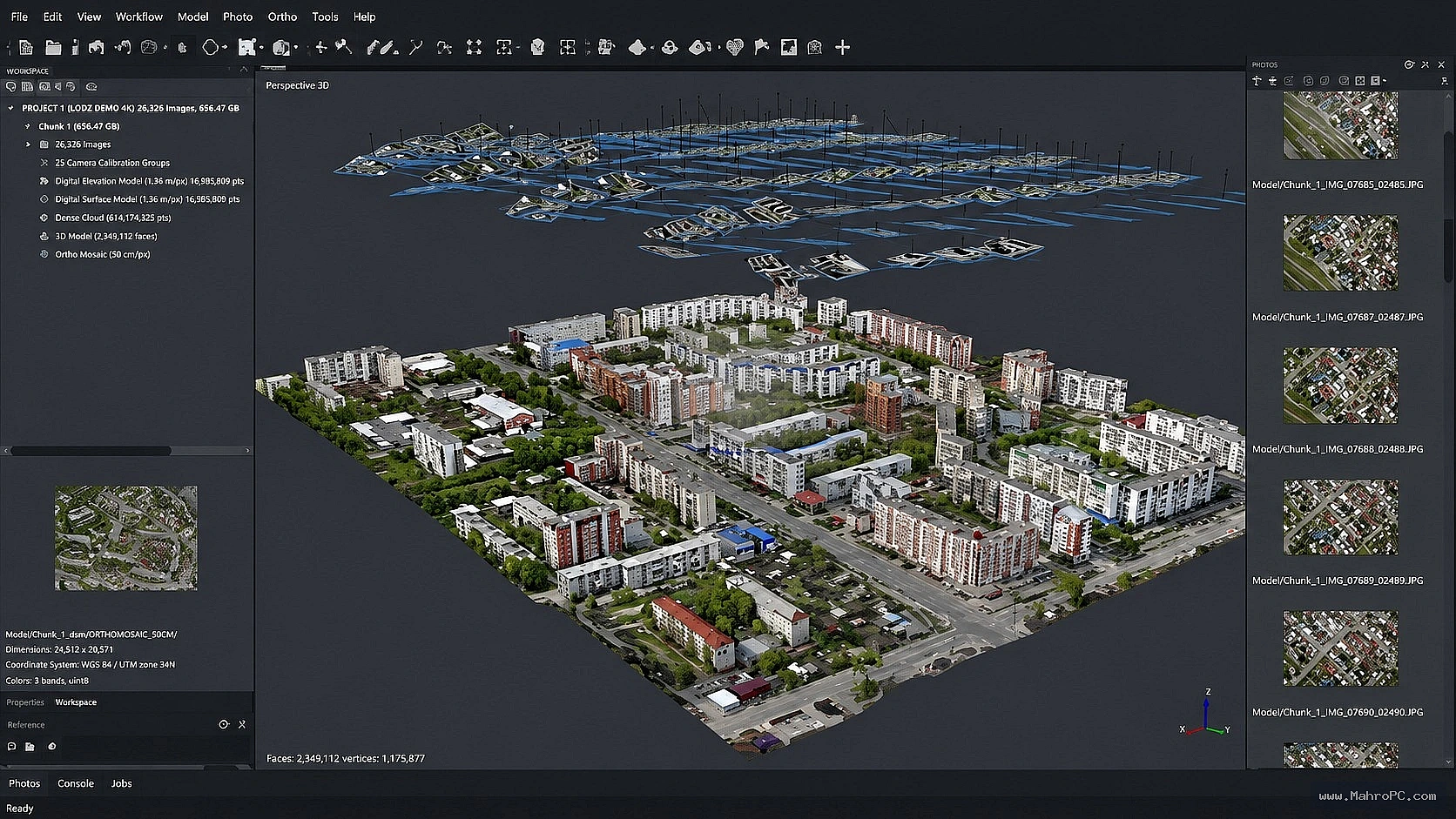Click the orthomosaic preview thumbnail
1456x819 pixels.
click(126, 538)
